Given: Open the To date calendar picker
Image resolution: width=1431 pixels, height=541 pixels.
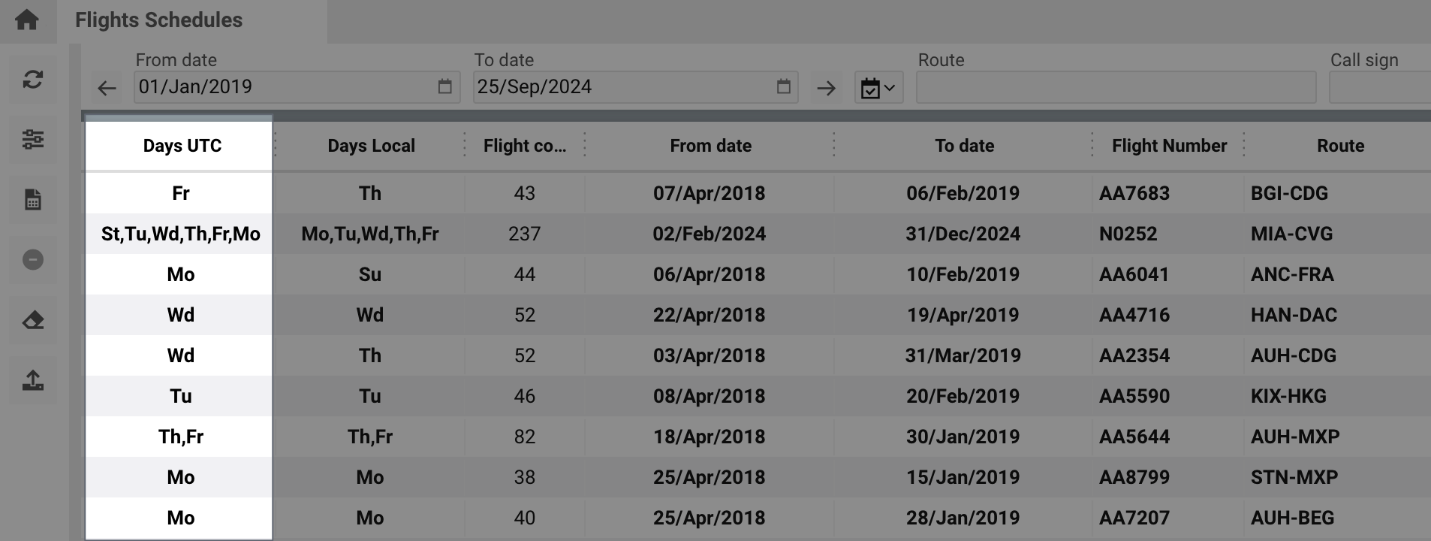Looking at the screenshot, I should click(784, 87).
